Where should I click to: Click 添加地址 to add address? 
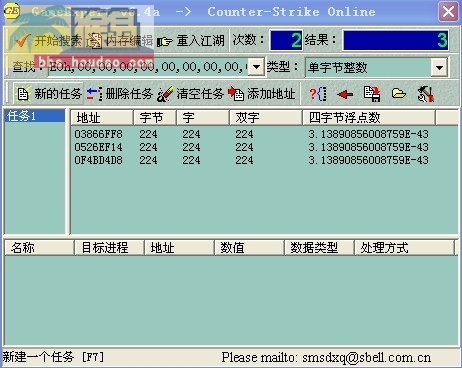[261, 94]
